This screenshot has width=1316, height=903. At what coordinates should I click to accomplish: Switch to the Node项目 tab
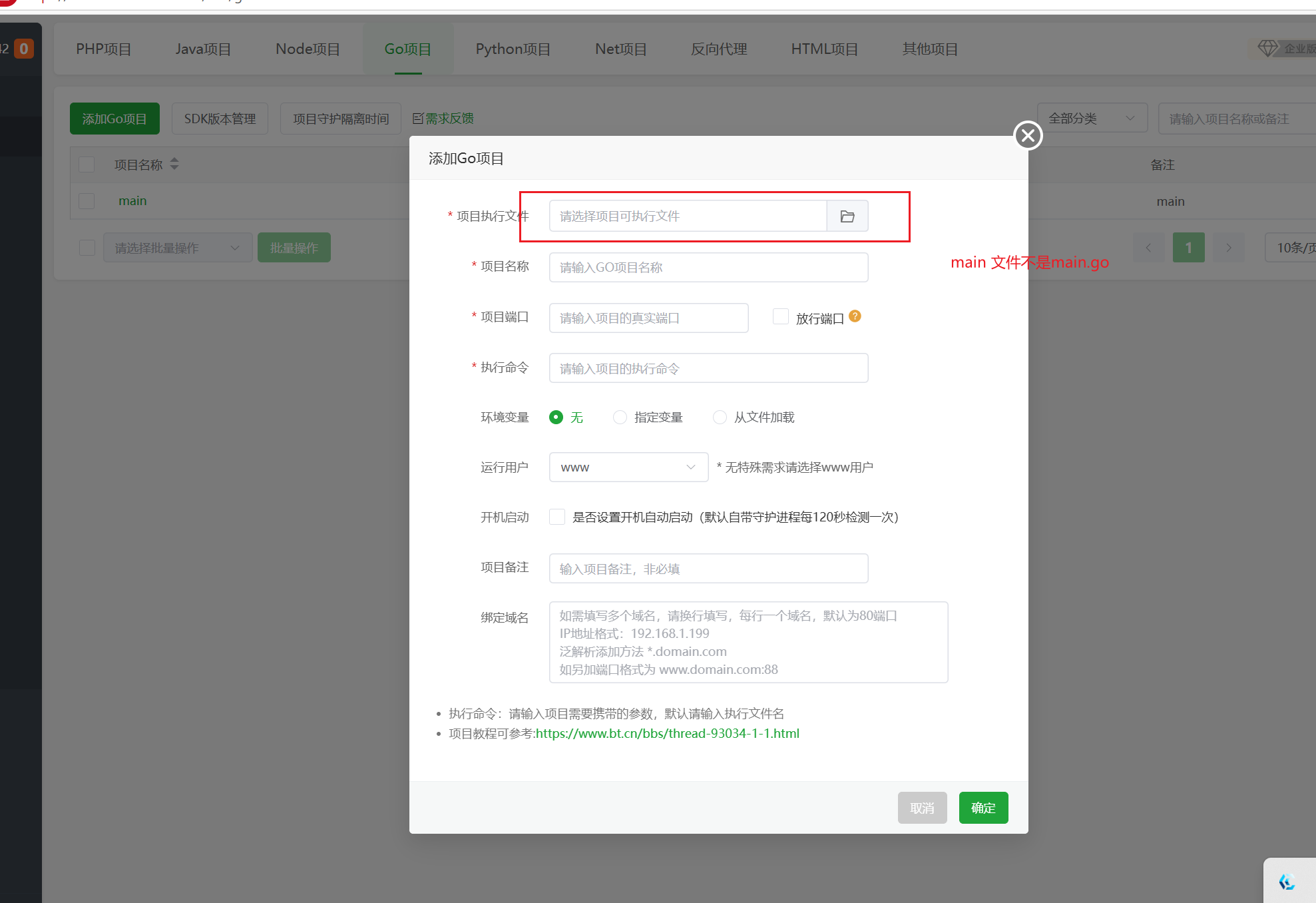click(308, 49)
